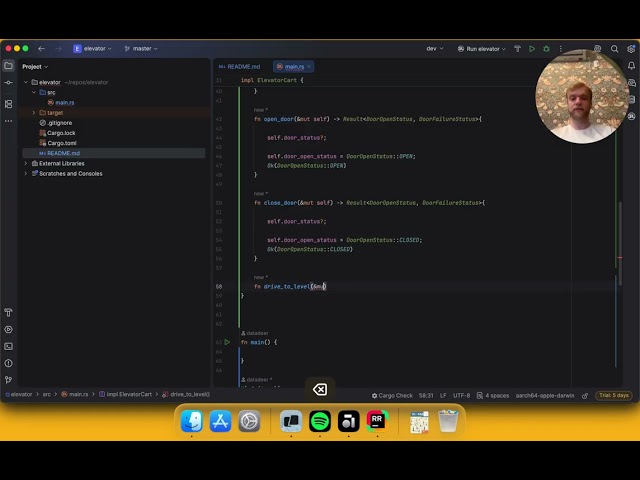Screen dimensions: 640x480
Task: Open Run elevator configuration dropdown
Action: (x=482, y=49)
